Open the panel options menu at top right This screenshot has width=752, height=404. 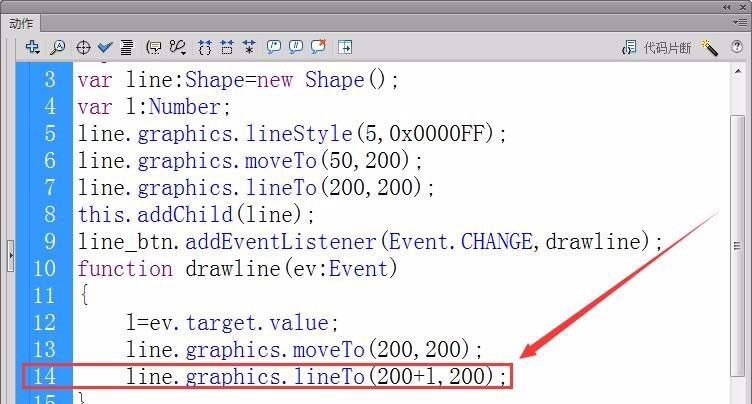(739, 22)
